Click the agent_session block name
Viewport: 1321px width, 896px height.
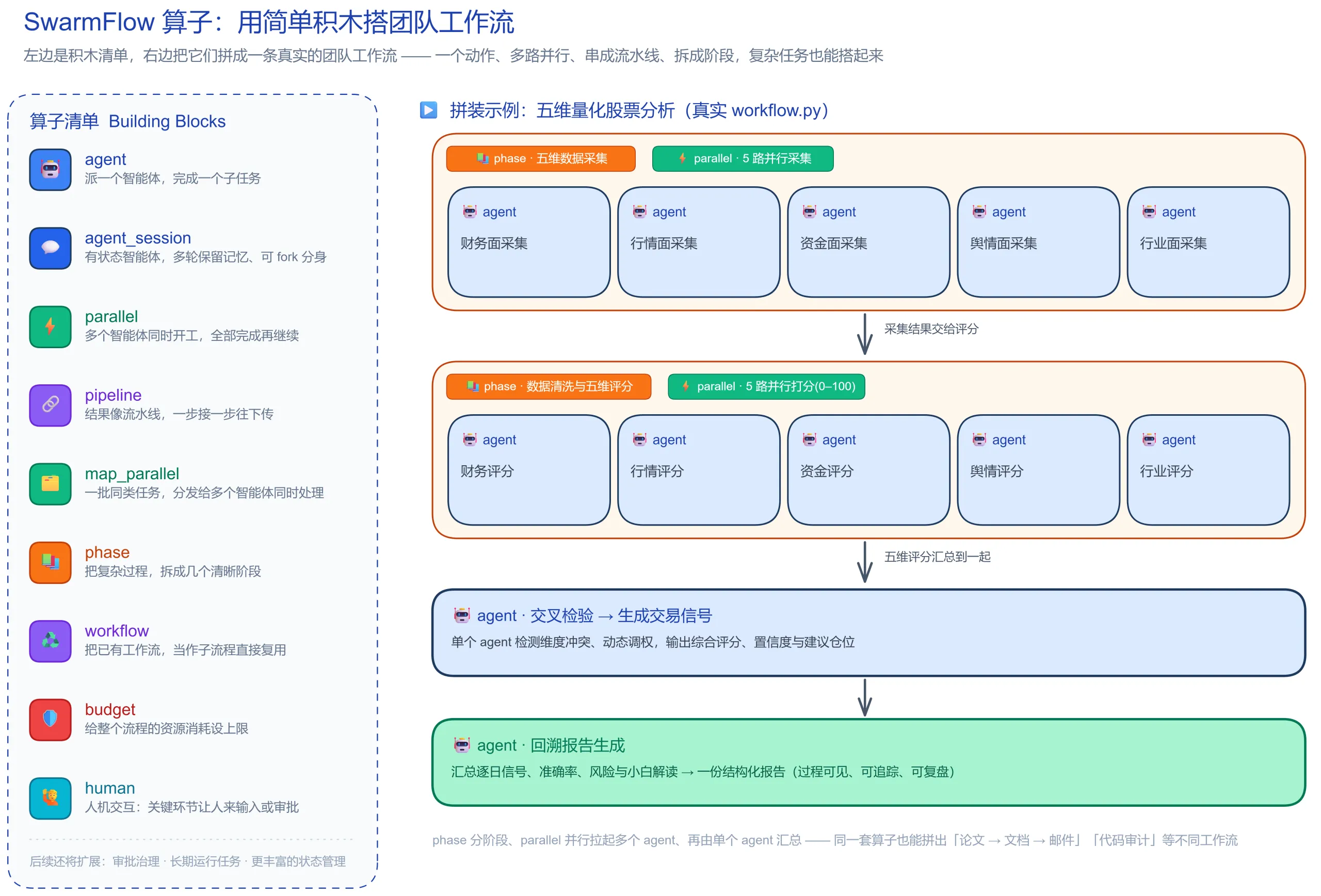138,237
